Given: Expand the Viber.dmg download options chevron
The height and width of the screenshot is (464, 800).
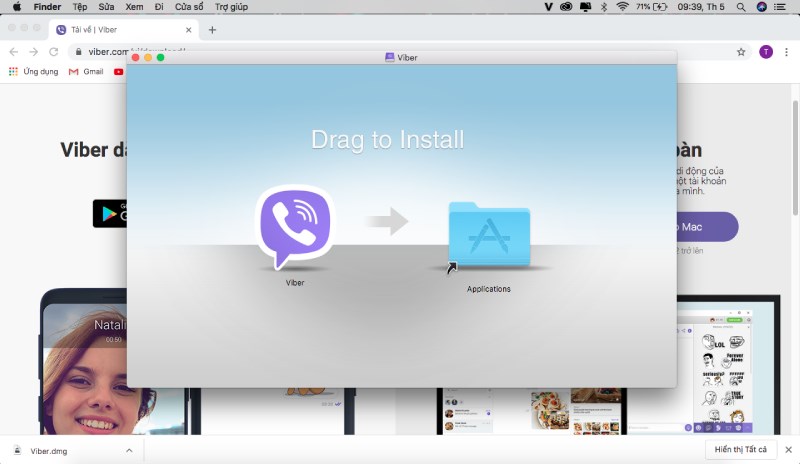Looking at the screenshot, I should (129, 451).
